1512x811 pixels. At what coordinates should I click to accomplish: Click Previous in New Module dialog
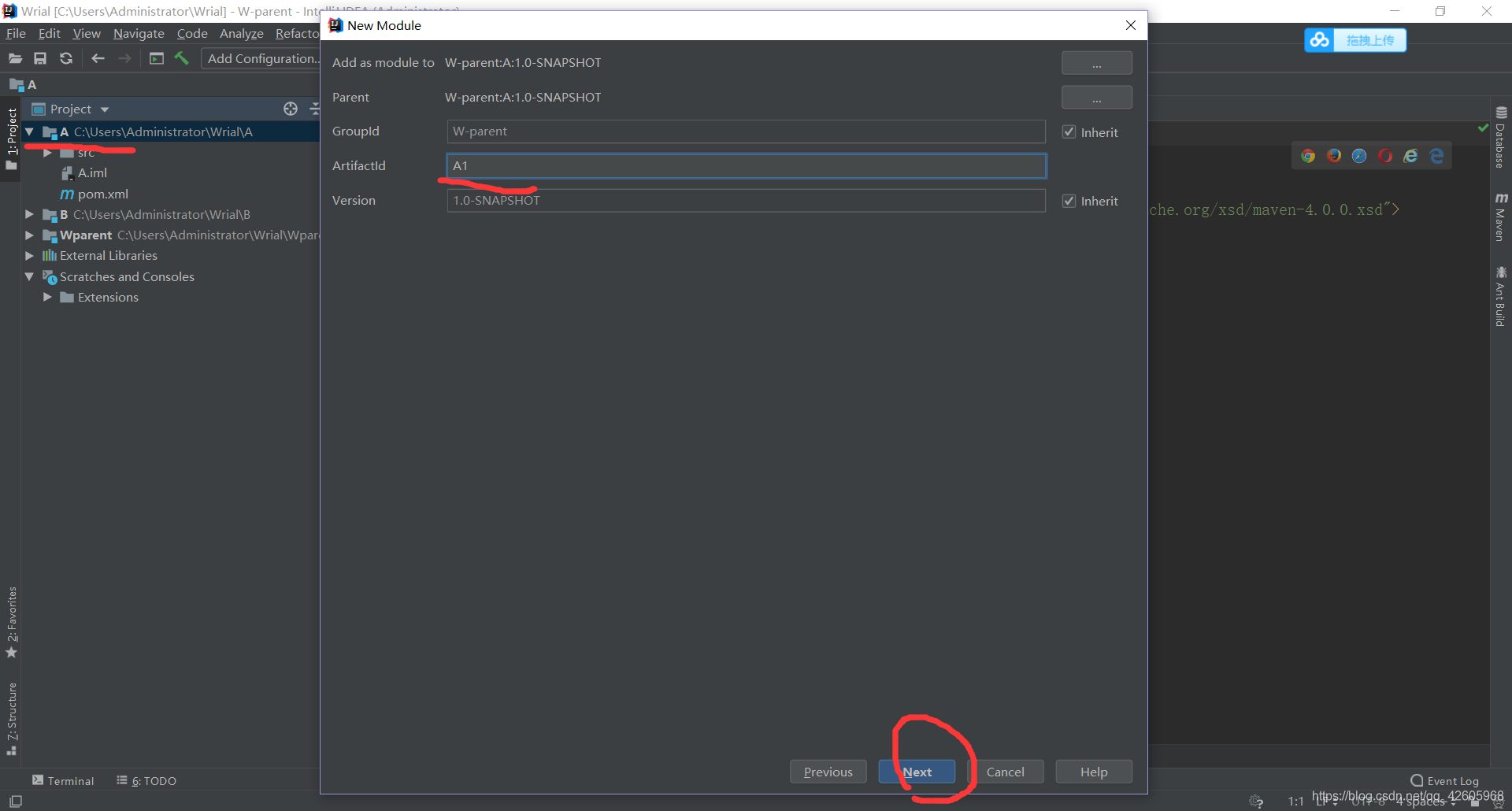coord(828,772)
